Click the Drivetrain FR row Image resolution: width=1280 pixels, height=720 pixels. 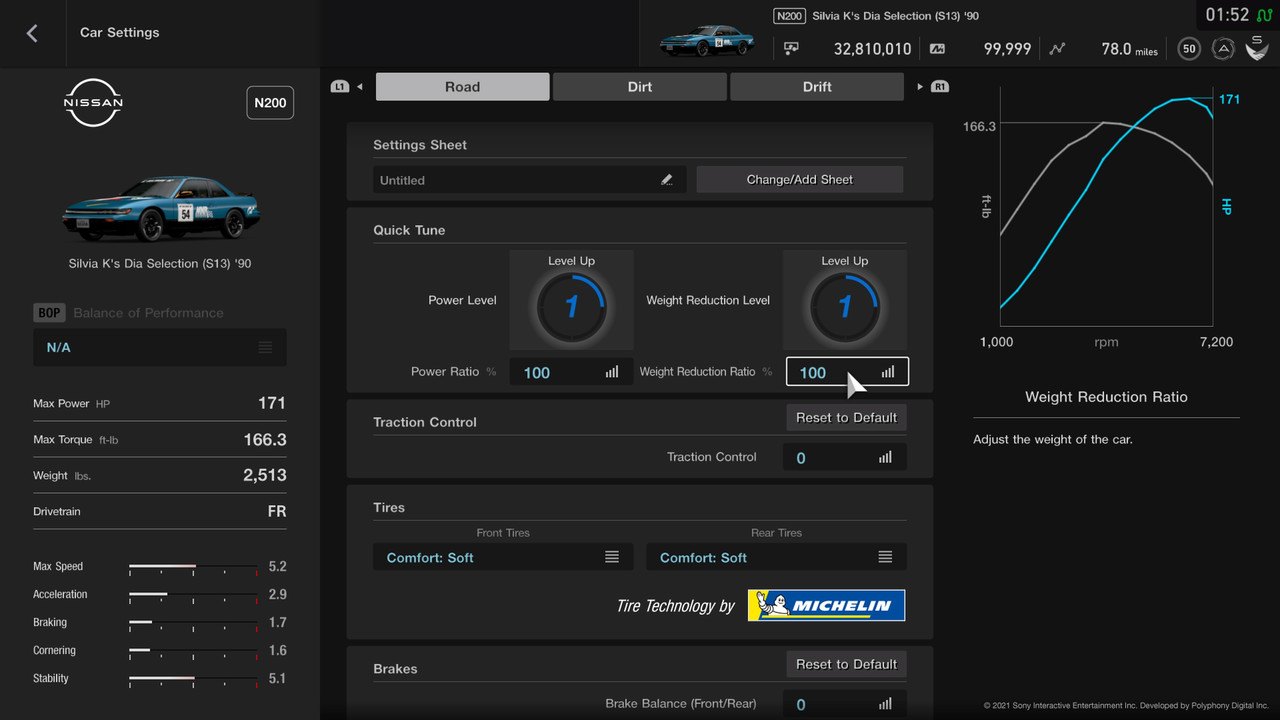click(x=160, y=511)
